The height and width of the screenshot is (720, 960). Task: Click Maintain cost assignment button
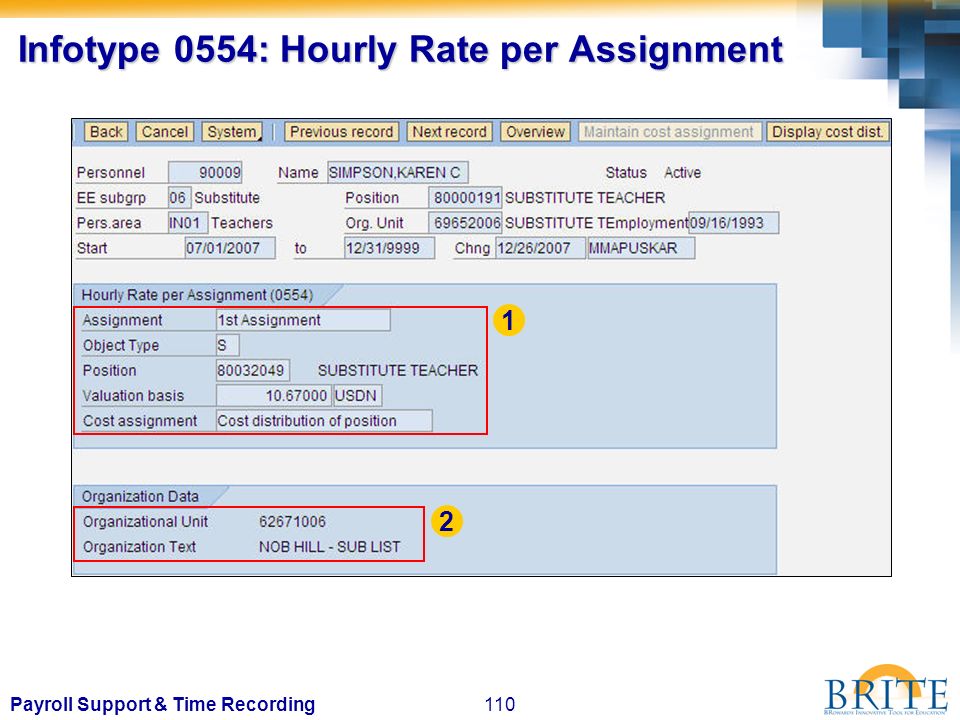pos(669,132)
